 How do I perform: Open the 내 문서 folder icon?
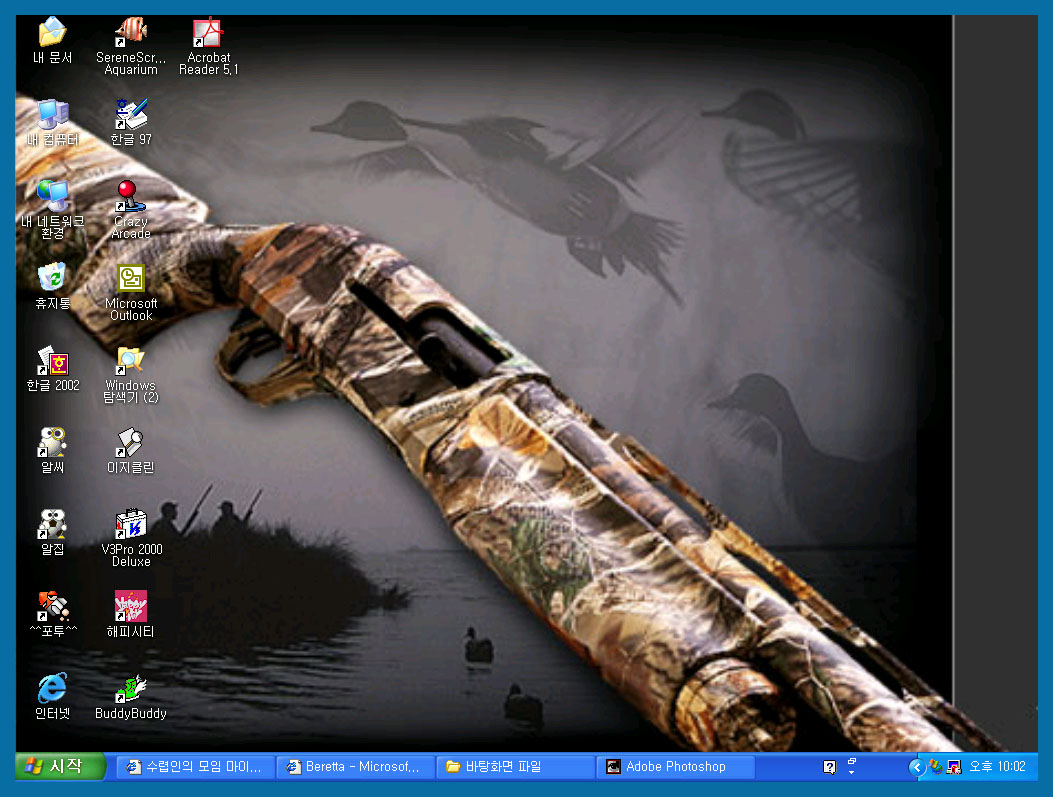pyautogui.click(x=52, y=33)
